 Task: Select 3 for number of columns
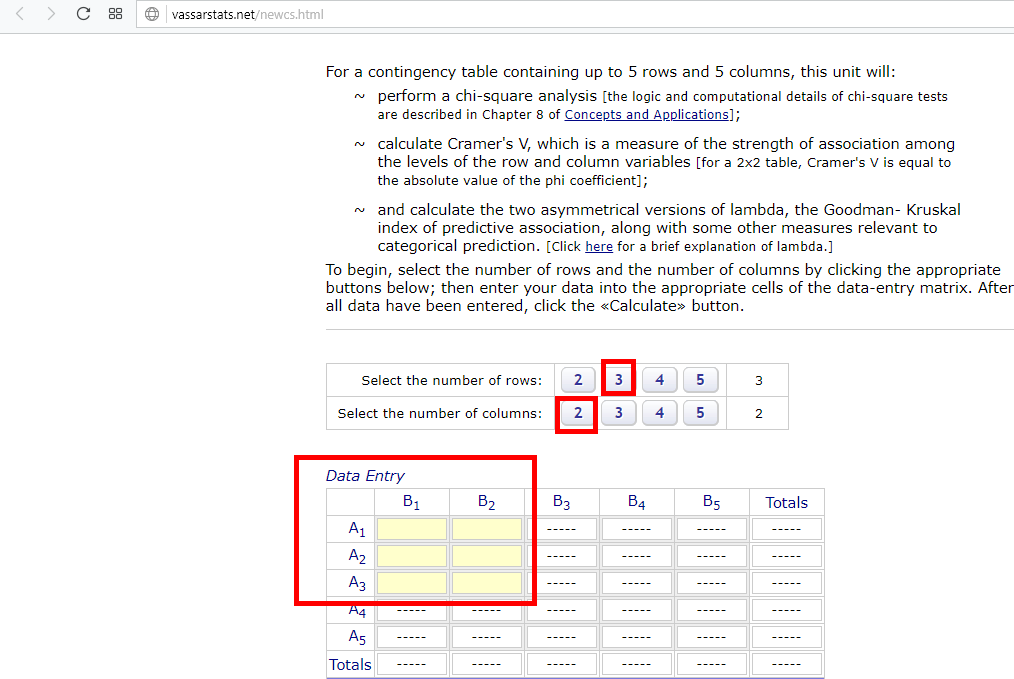(619, 413)
